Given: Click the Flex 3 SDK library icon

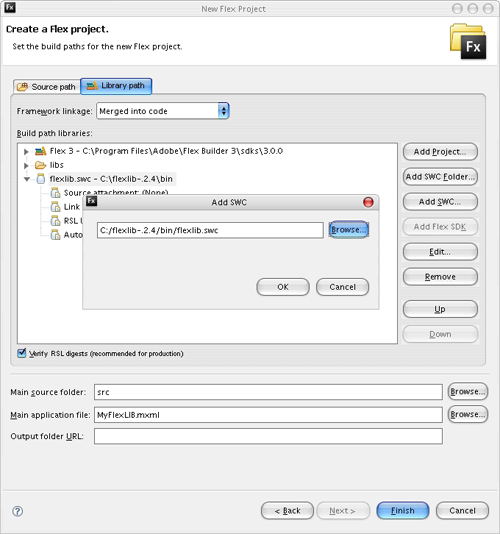Looking at the screenshot, I should click(x=41, y=151).
